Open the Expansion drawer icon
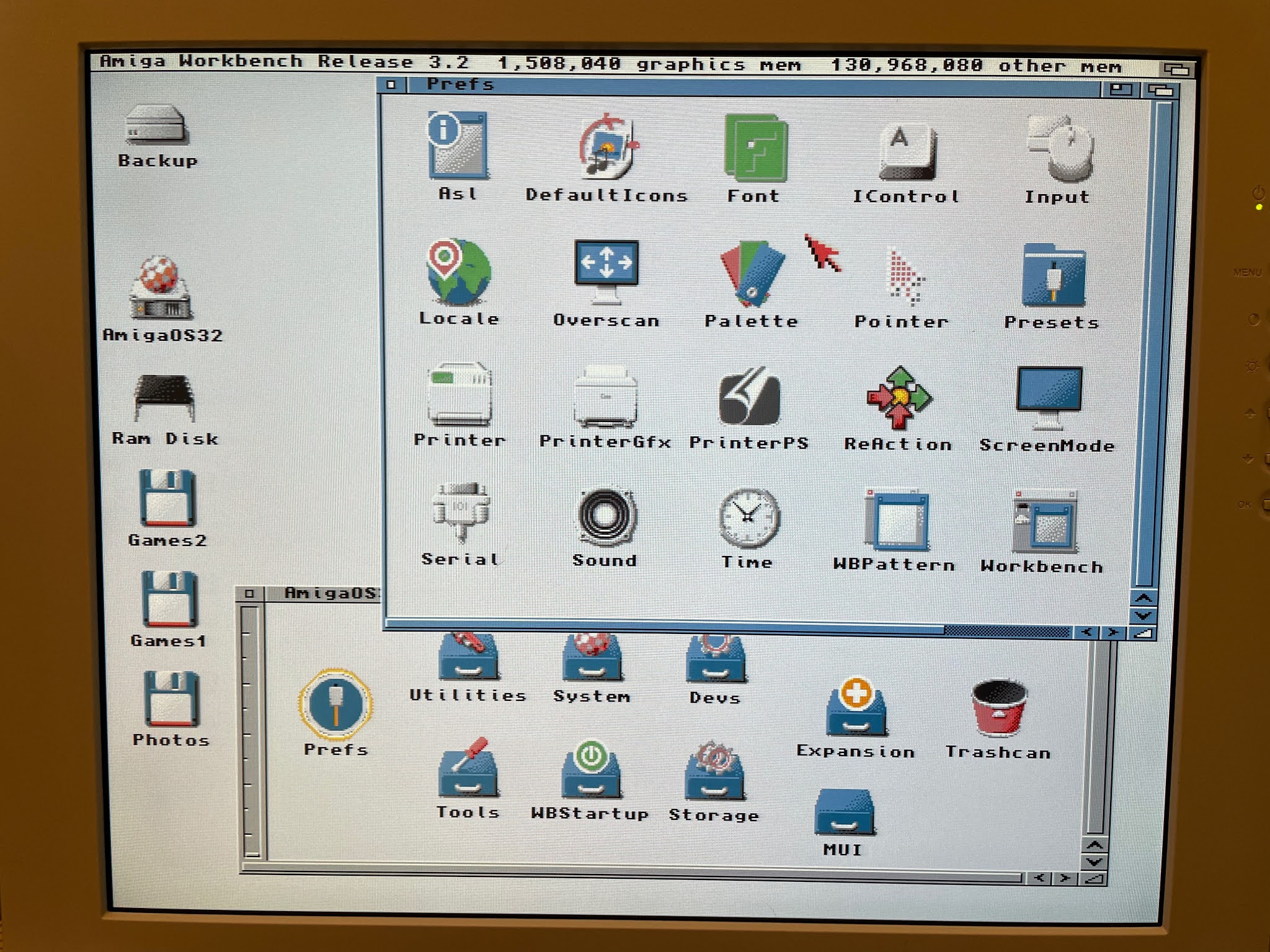This screenshot has height=952, width=1270. [x=856, y=707]
